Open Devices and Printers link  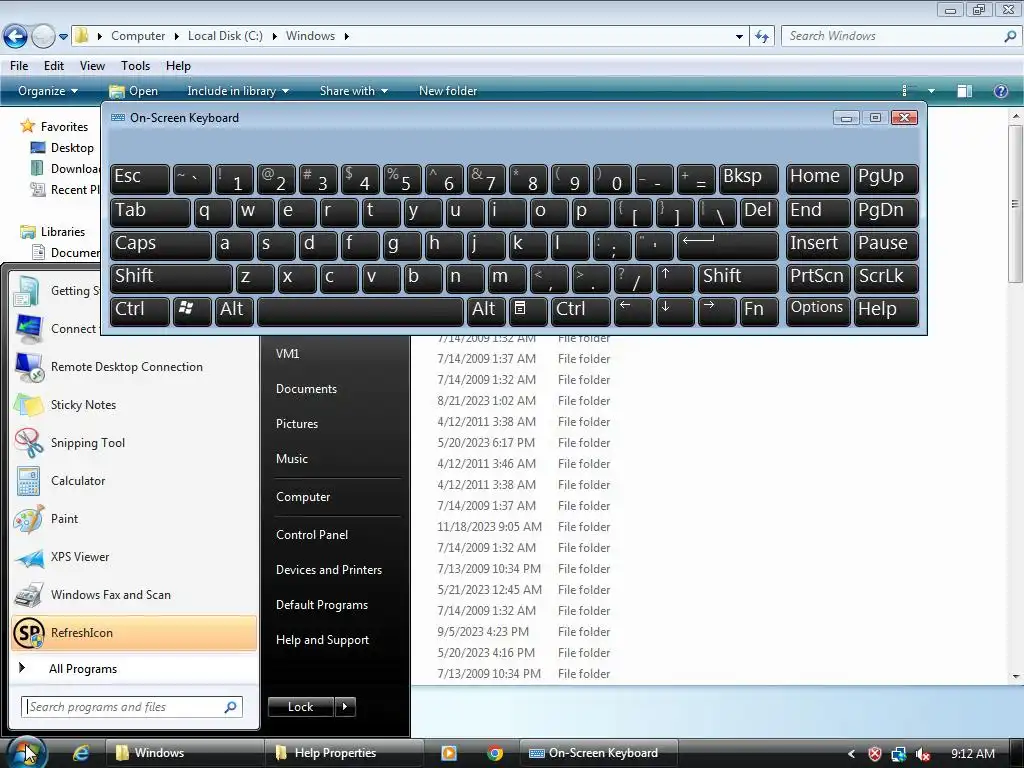coord(328,570)
